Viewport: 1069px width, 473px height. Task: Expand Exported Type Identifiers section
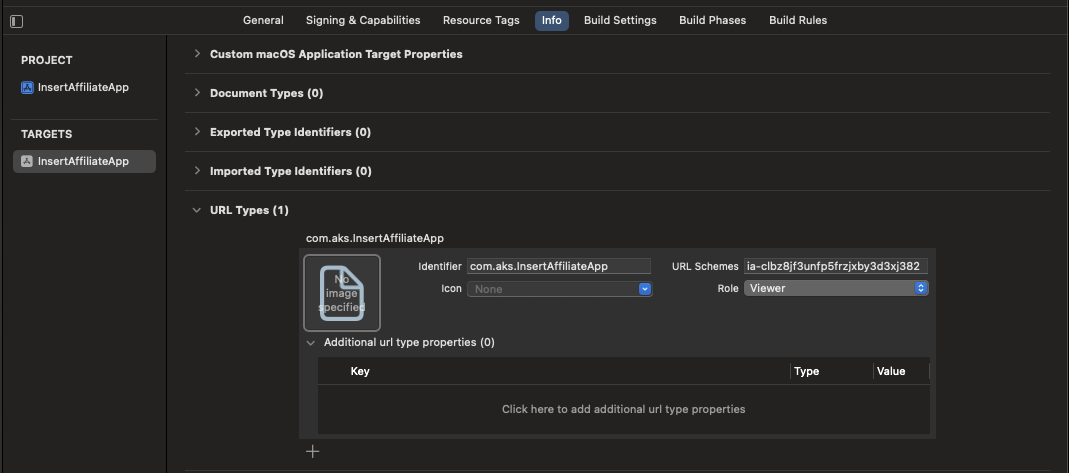tap(197, 132)
